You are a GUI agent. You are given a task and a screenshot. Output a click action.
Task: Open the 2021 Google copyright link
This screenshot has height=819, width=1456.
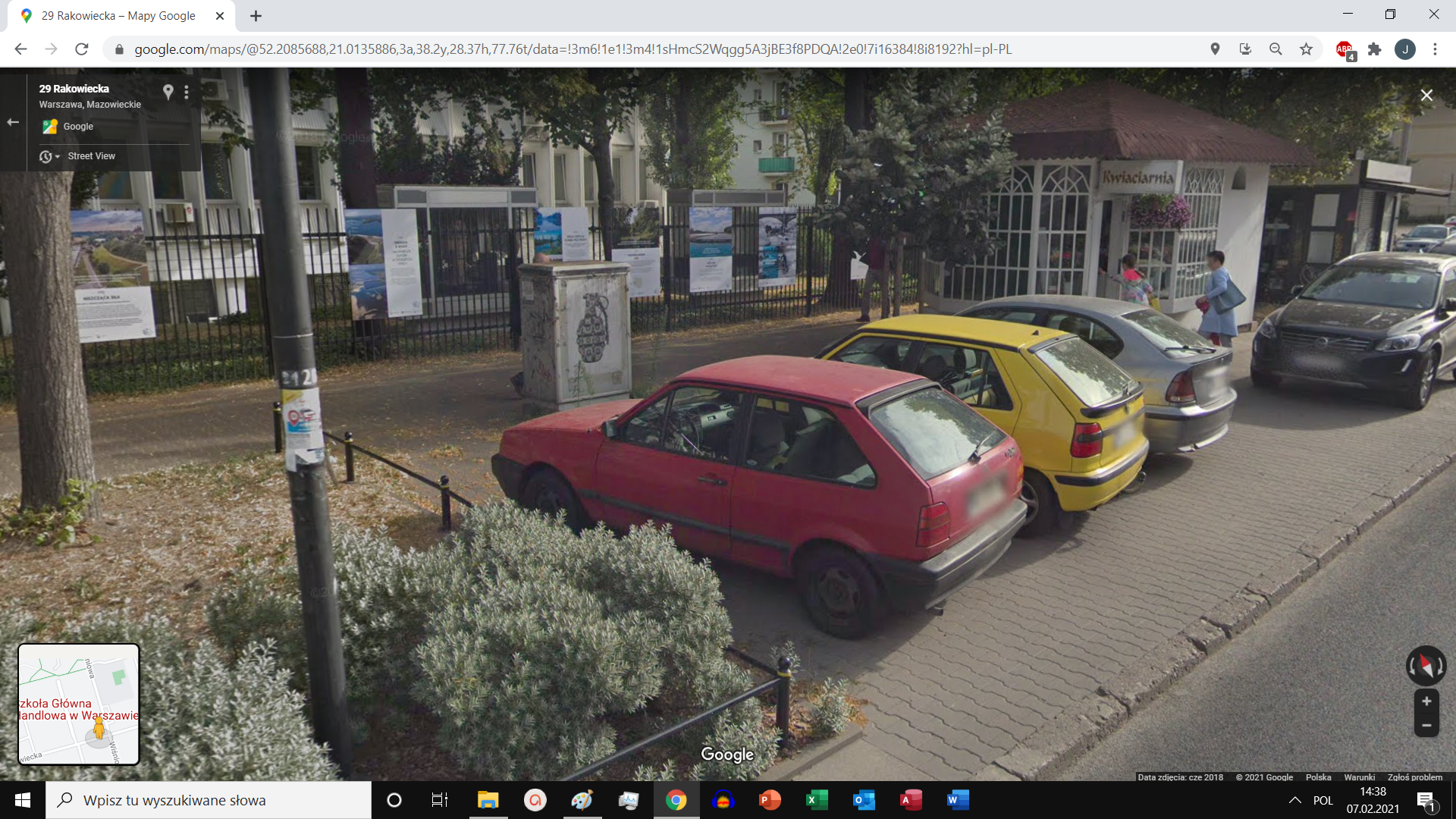pos(1264,777)
